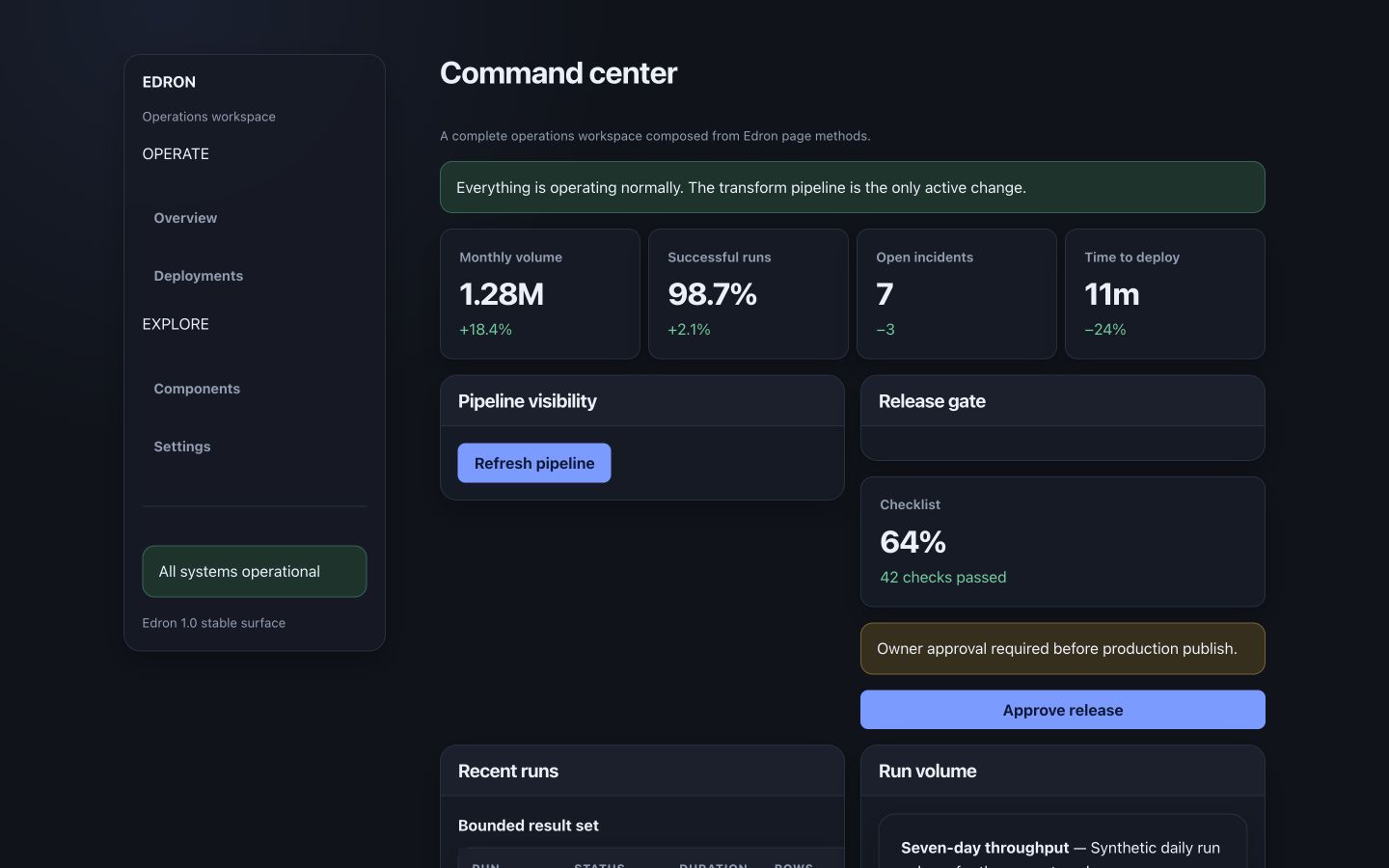Click the Checklist 64% card
This screenshot has width=1389, height=868.
[x=1062, y=542]
